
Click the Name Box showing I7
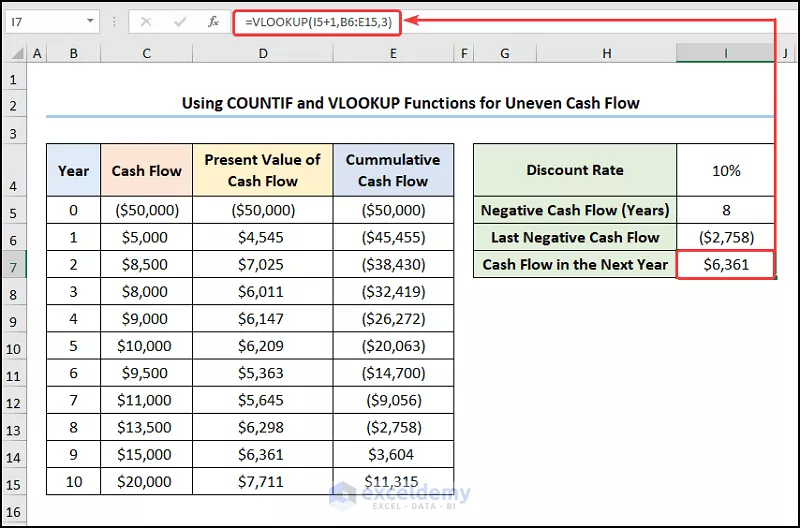tap(52, 22)
